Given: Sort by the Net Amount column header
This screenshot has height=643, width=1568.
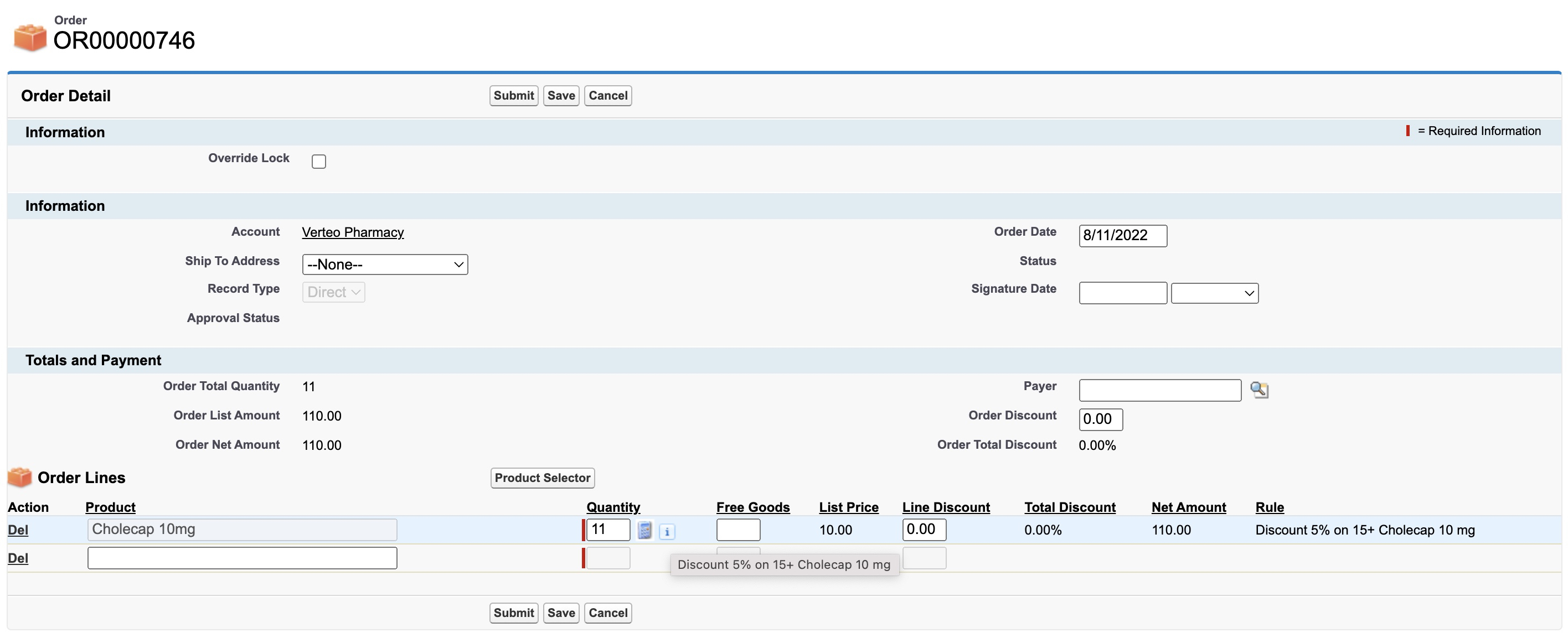Looking at the screenshot, I should click(x=1188, y=507).
